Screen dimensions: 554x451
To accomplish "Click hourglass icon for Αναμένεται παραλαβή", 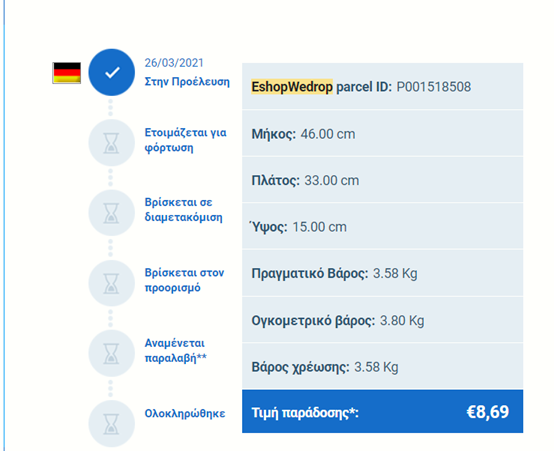I will pos(112,353).
